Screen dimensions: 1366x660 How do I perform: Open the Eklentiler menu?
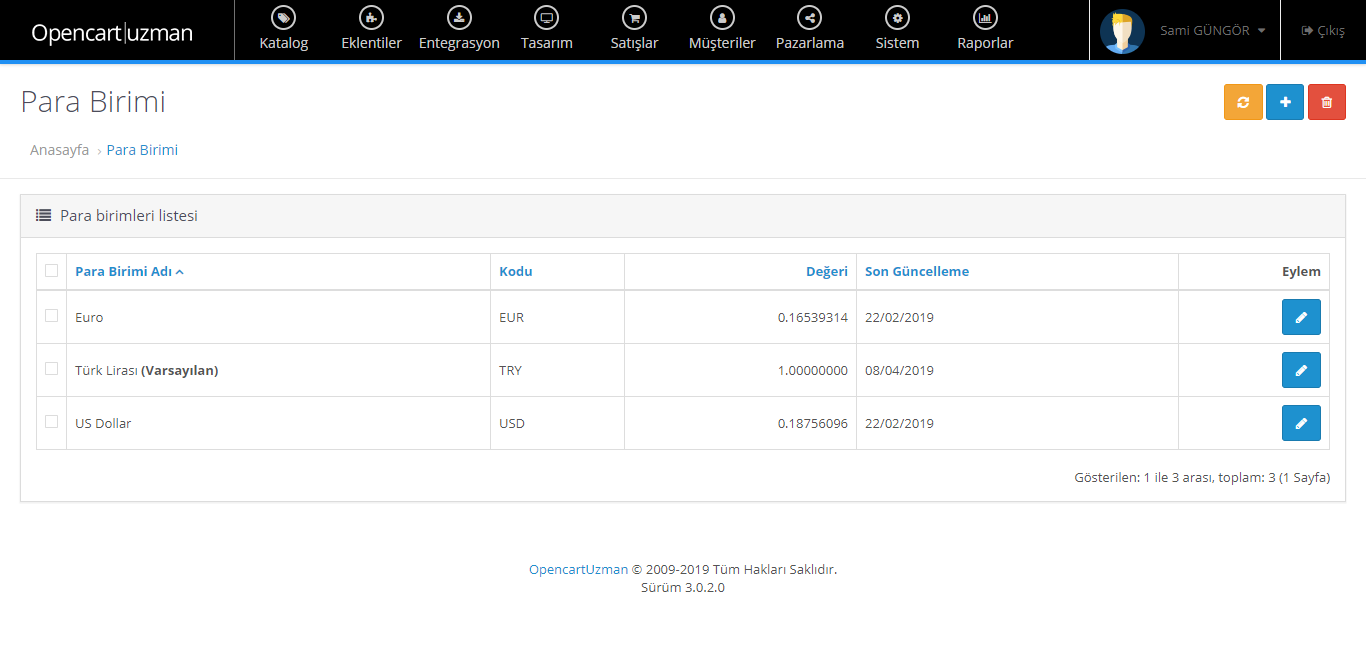tap(371, 30)
